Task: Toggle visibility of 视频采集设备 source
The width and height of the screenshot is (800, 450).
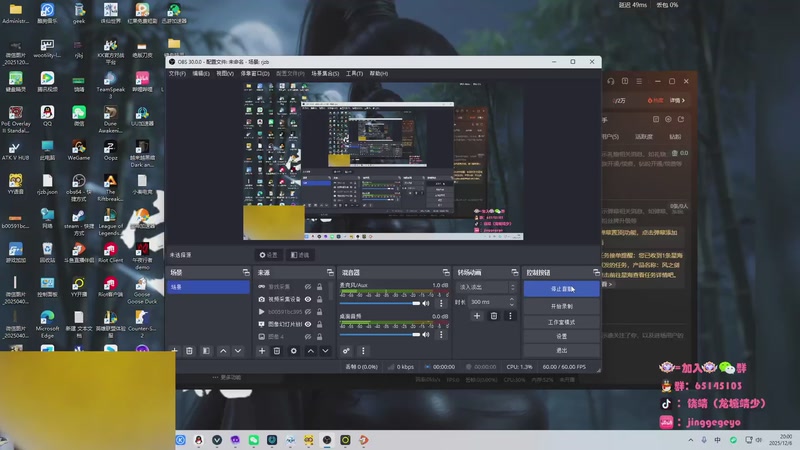Action: [x=307, y=298]
